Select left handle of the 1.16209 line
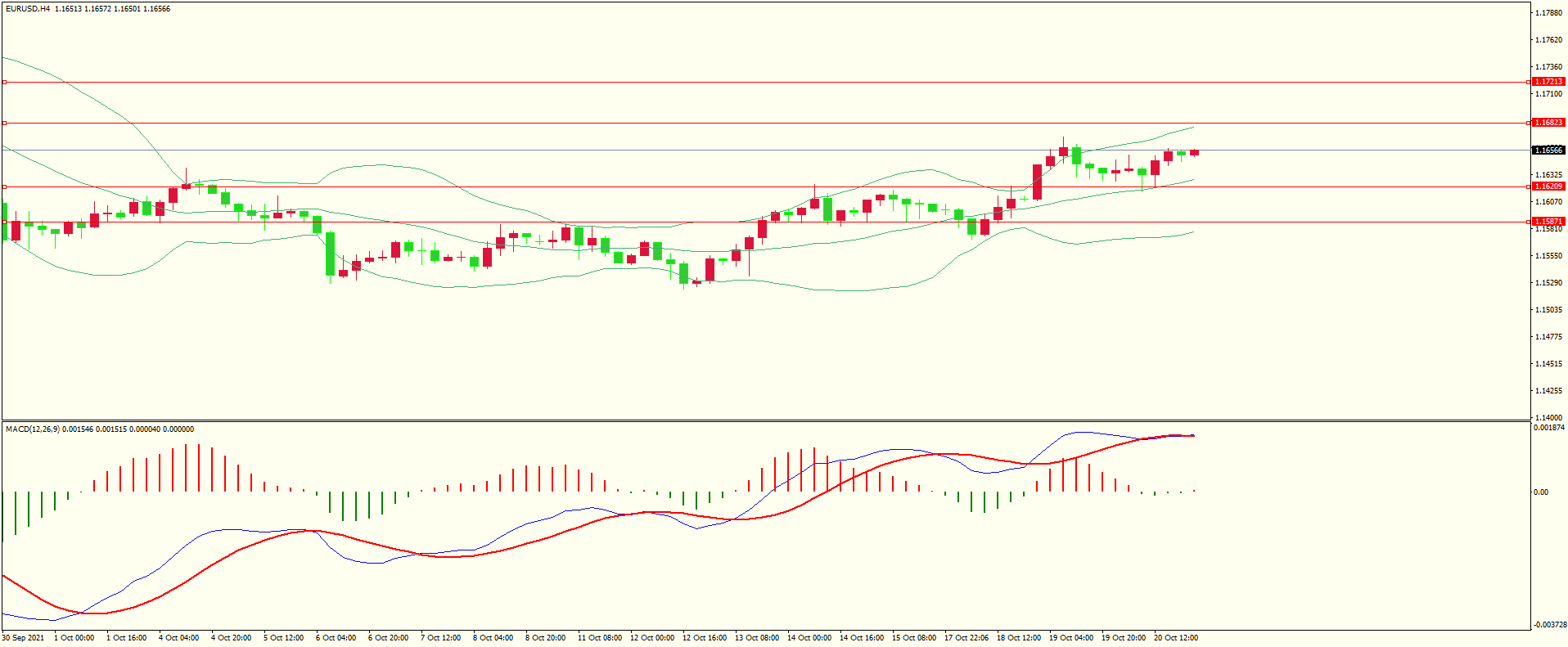 5,186
